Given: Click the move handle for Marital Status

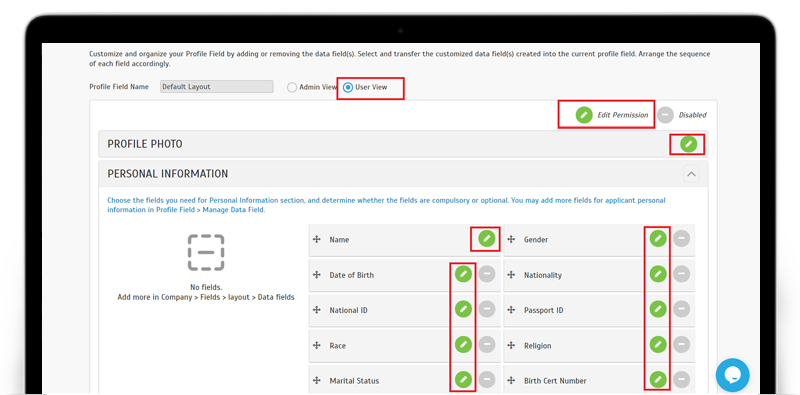Looking at the screenshot, I should (x=316, y=381).
